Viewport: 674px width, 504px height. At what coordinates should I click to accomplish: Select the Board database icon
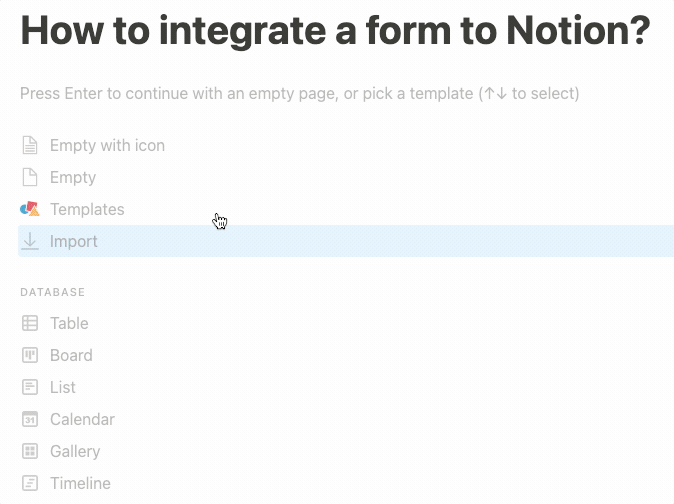pos(30,355)
